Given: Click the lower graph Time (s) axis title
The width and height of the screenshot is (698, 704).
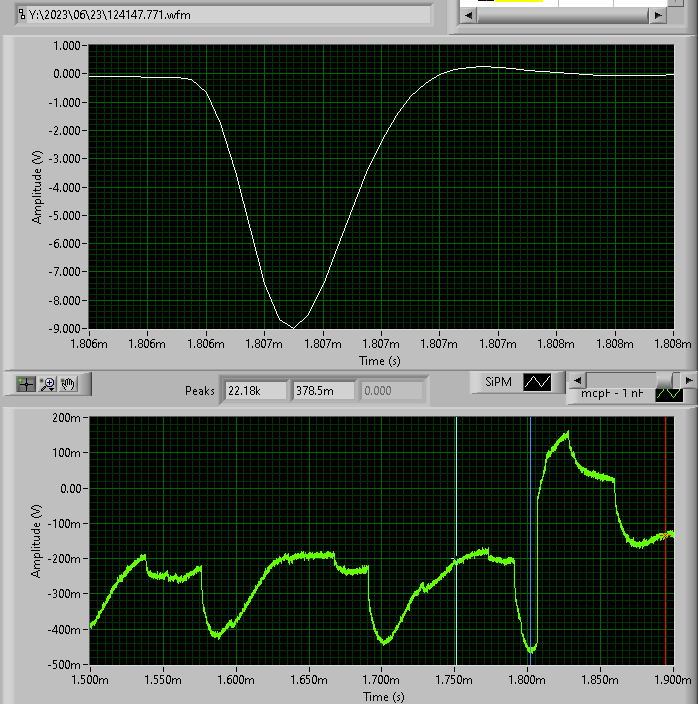Looking at the screenshot, I should [384, 697].
